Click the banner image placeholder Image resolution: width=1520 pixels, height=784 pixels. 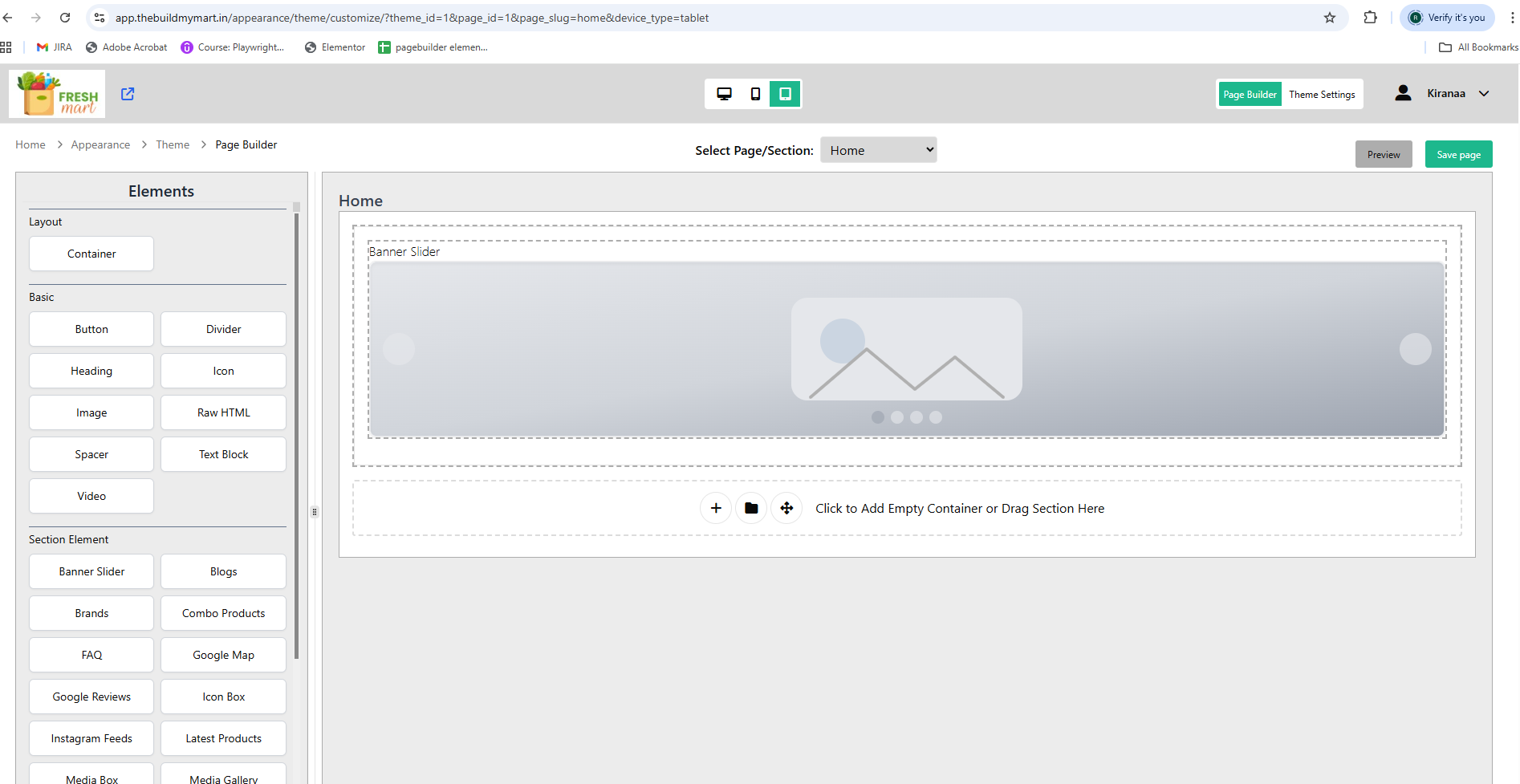pos(907,349)
